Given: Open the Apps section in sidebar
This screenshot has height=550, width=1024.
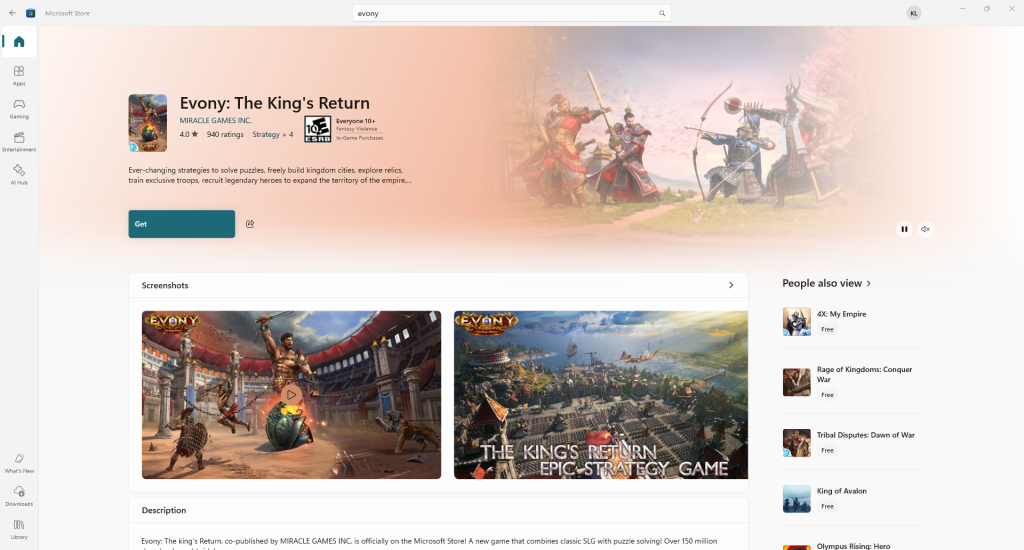Looking at the screenshot, I should click(19, 75).
